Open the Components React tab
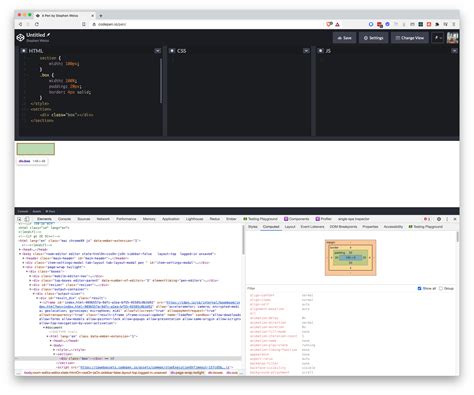The image size is (474, 395). coord(297,219)
